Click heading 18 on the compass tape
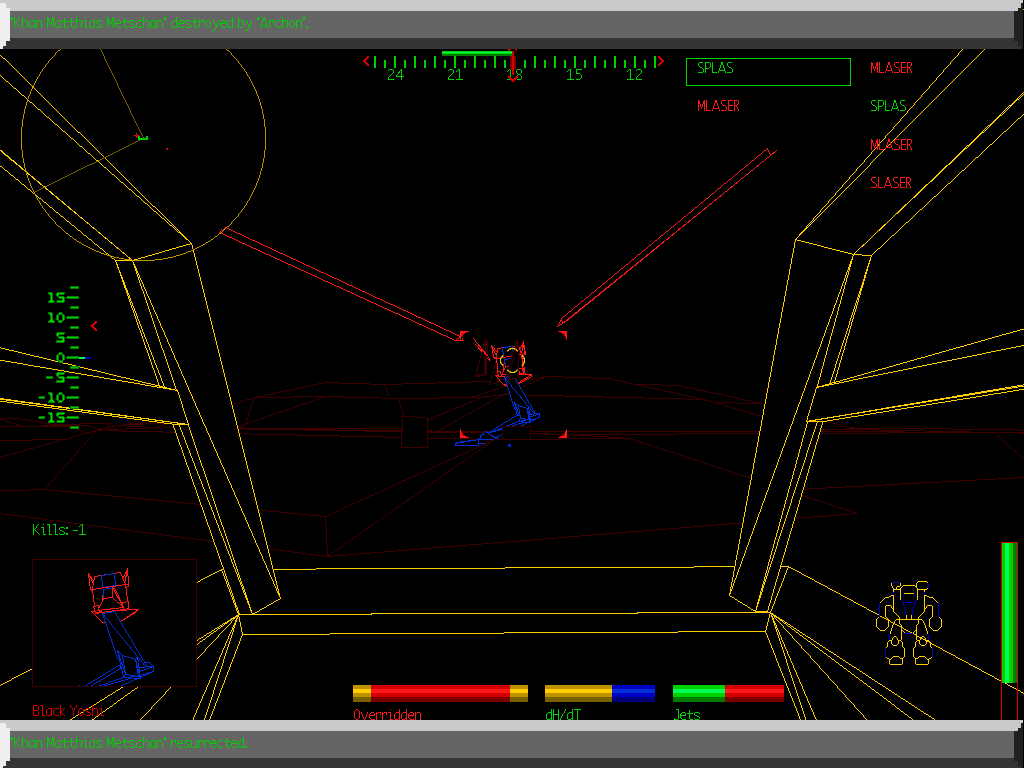This screenshot has width=1024, height=768. pos(514,73)
